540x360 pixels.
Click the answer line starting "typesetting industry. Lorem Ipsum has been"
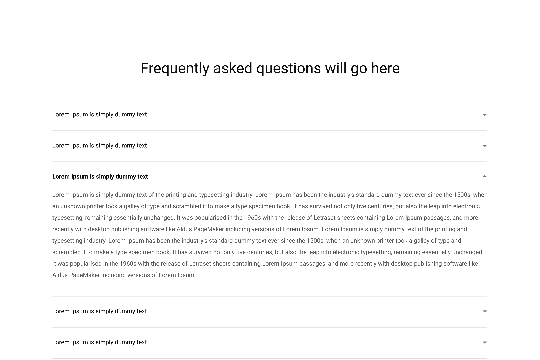(x=257, y=240)
